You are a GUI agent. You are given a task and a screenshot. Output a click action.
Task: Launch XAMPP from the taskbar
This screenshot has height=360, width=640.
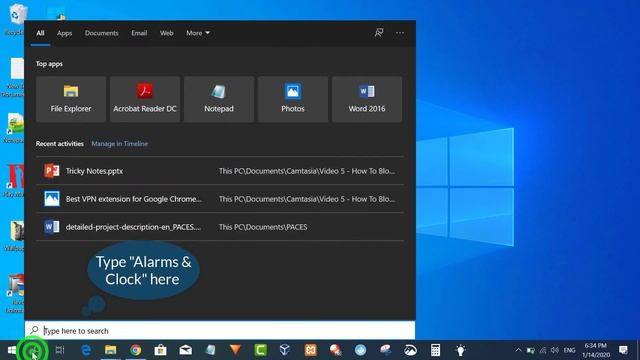310,350
